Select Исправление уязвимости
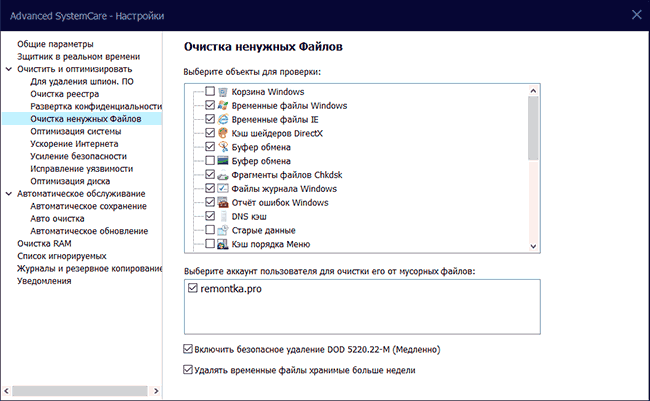 [x=82, y=169]
